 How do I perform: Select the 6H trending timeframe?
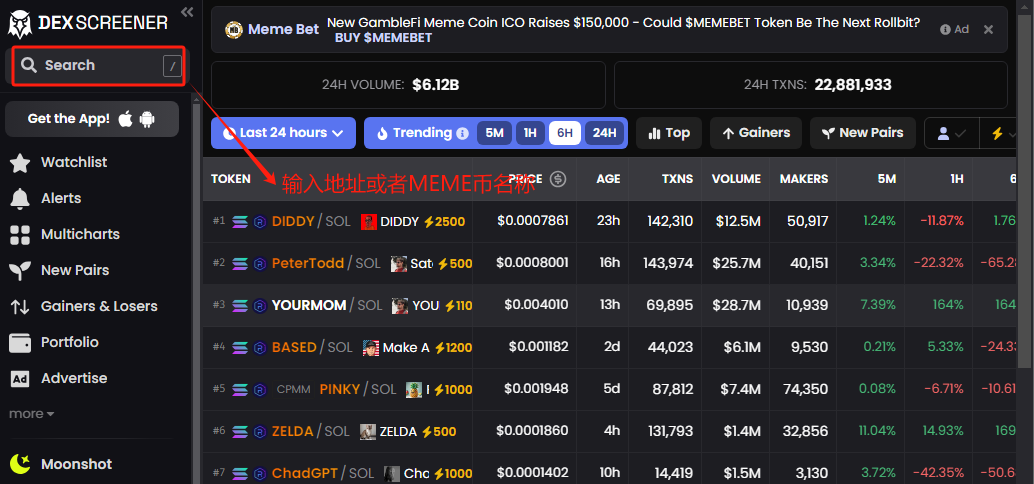(x=564, y=133)
